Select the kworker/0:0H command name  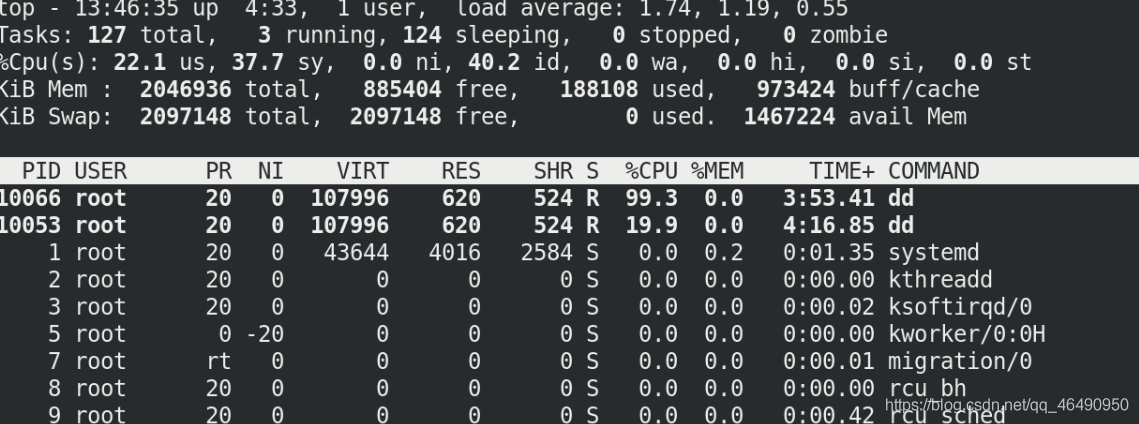966,334
